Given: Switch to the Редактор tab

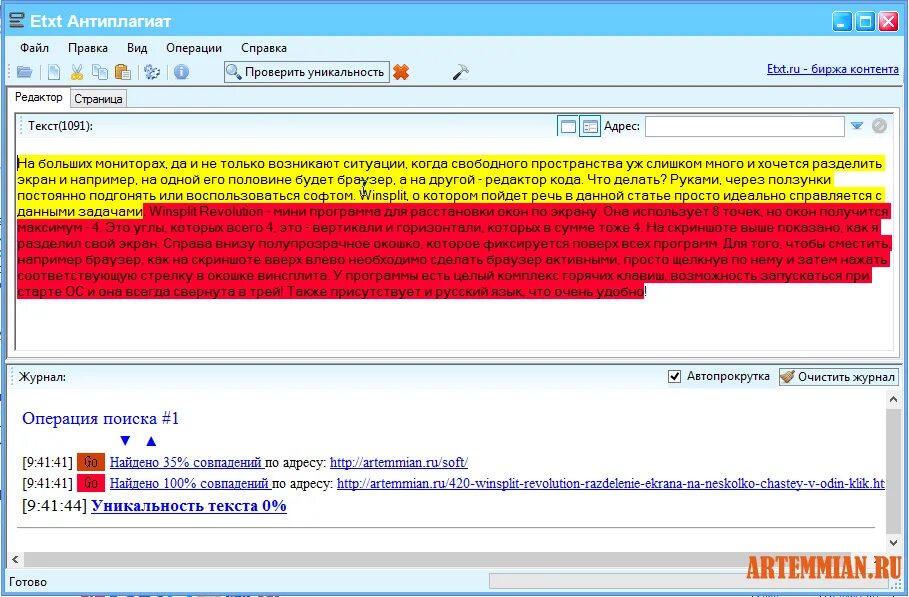Looking at the screenshot, I should 39,97.
